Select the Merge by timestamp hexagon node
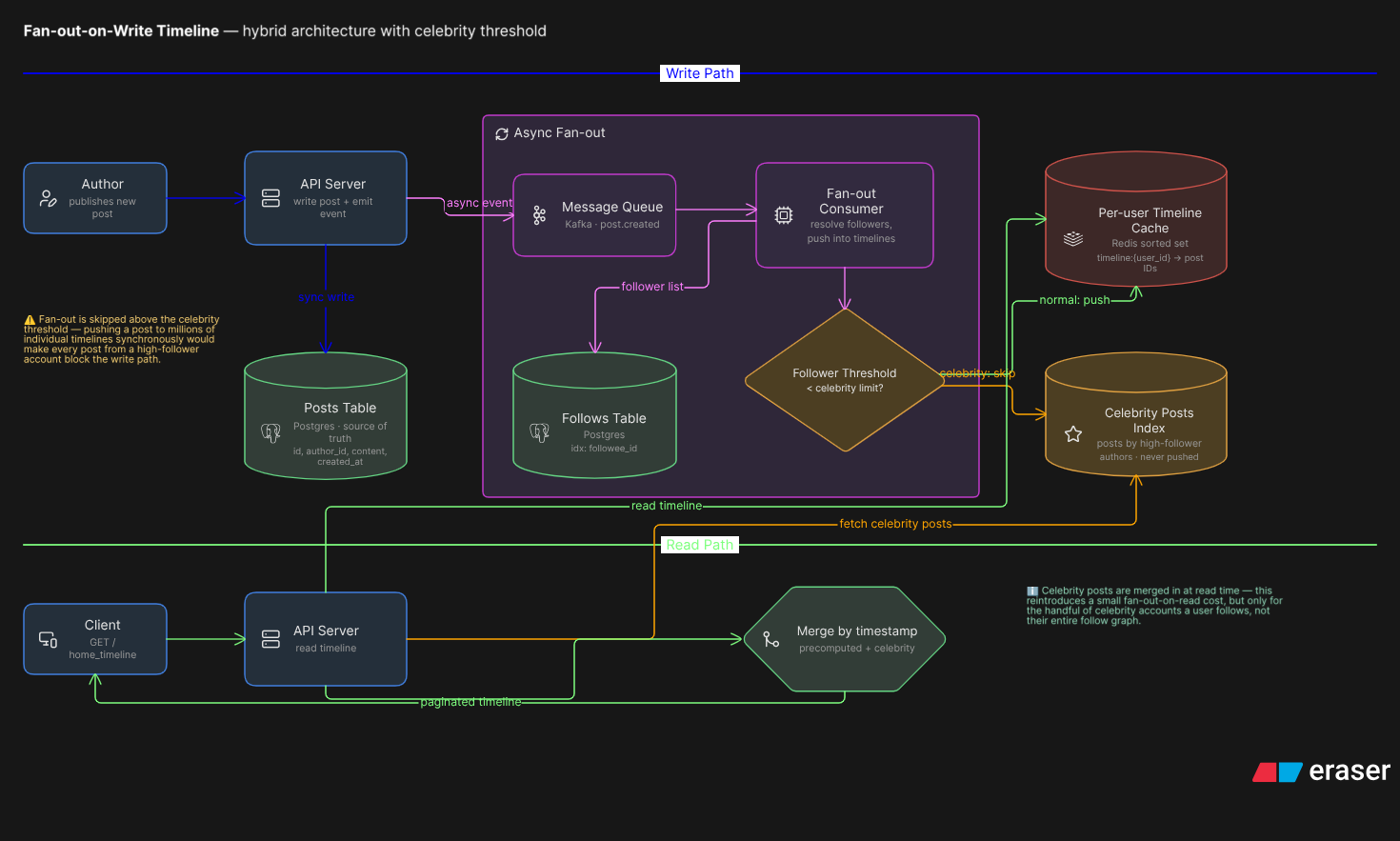The height and width of the screenshot is (841, 1400). pos(845,639)
